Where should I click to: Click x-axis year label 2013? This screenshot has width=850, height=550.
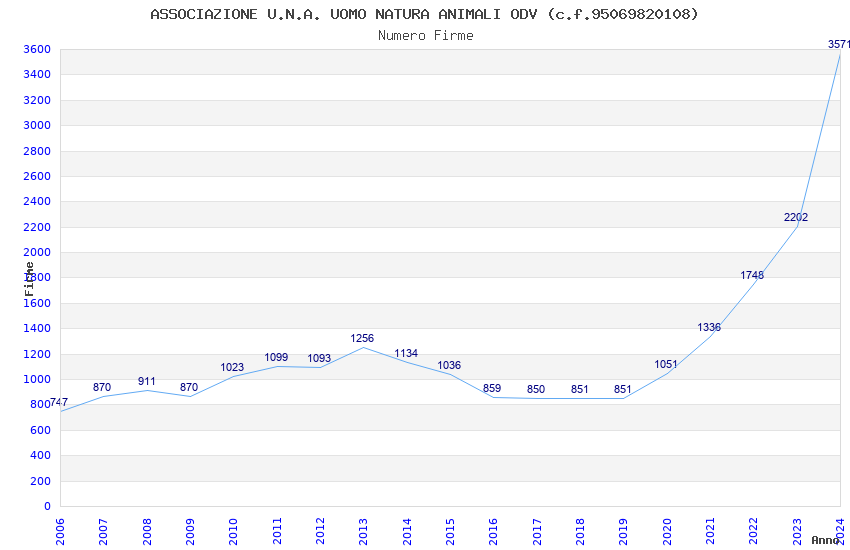click(364, 532)
